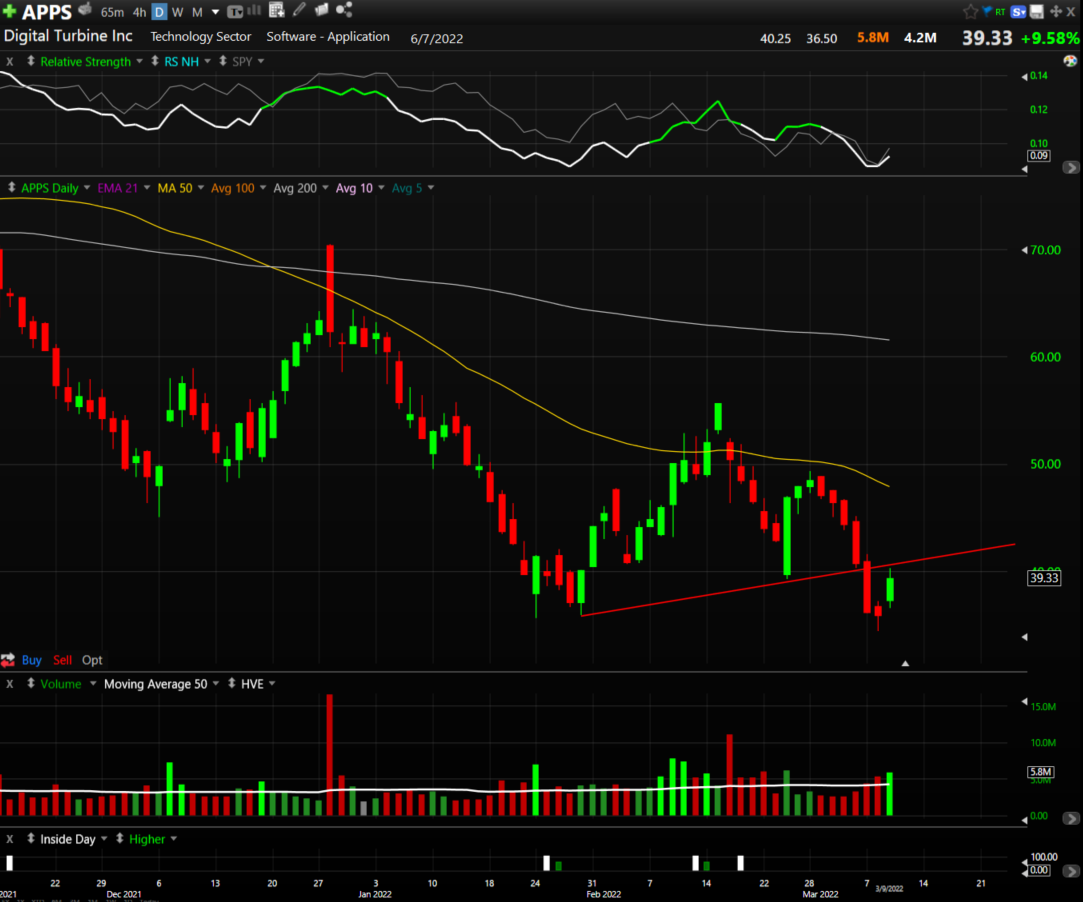Click scroll-right arrow in Relative Strength pane

1071,167
